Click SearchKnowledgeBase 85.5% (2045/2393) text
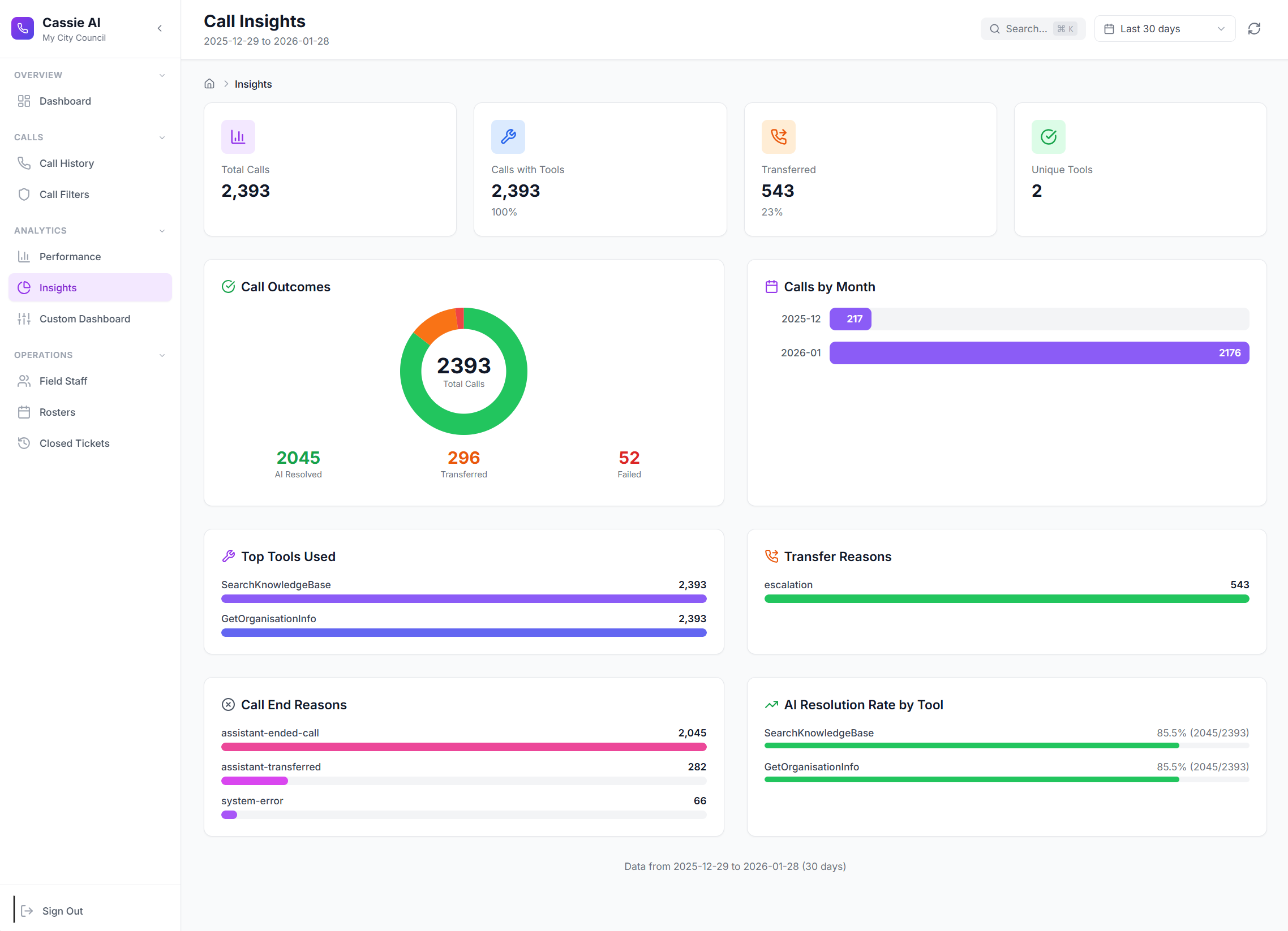 pyautogui.click(x=1203, y=733)
